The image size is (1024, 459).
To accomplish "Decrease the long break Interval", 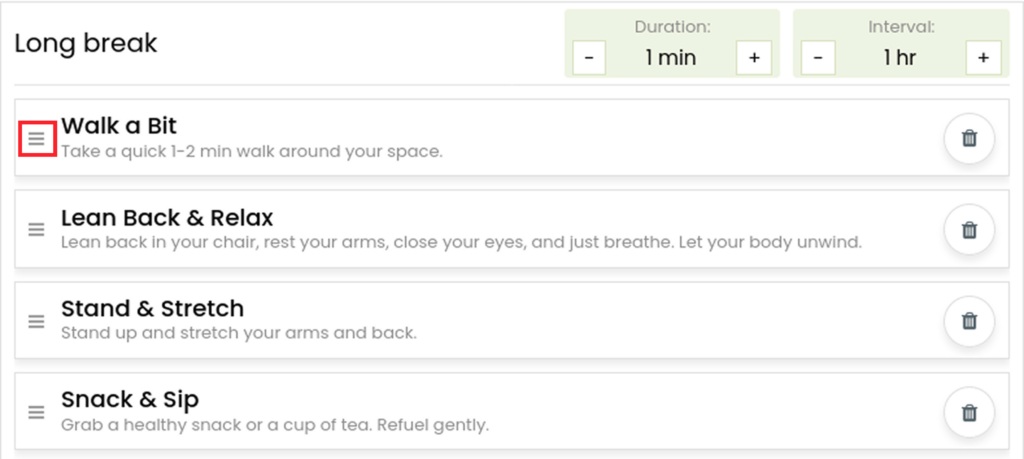I will pos(818,57).
